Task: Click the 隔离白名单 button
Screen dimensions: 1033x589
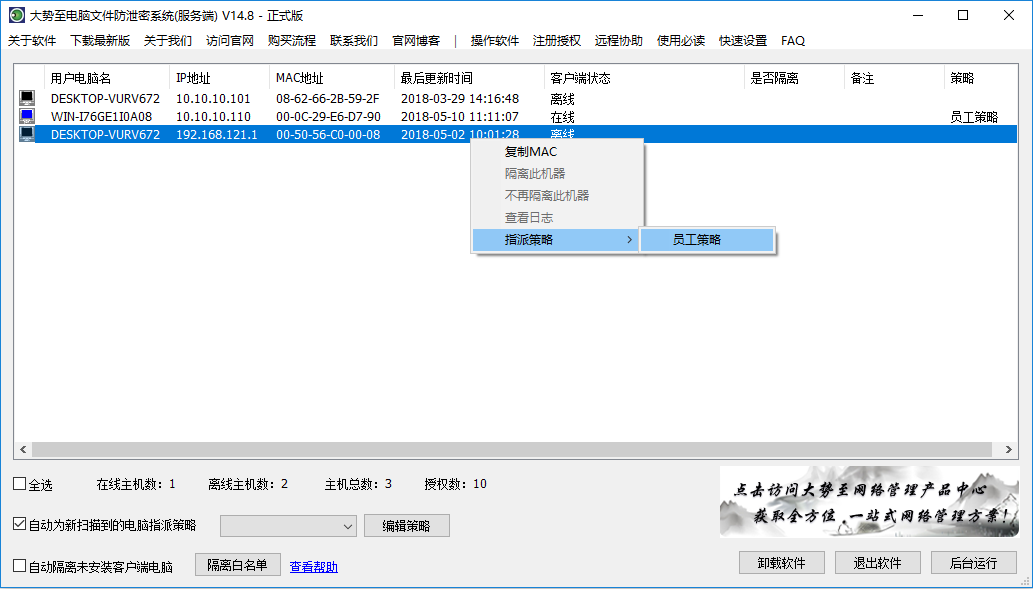Action: [237, 565]
